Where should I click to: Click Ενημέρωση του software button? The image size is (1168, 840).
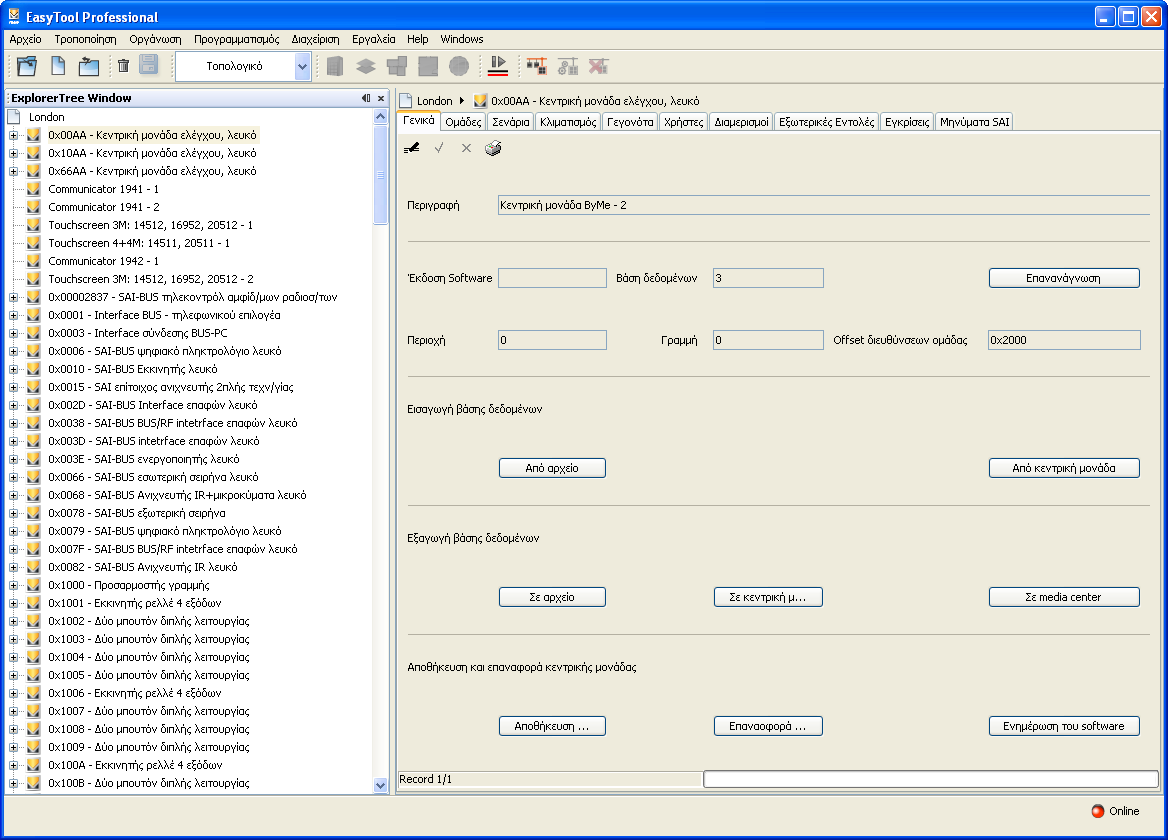click(x=1064, y=726)
